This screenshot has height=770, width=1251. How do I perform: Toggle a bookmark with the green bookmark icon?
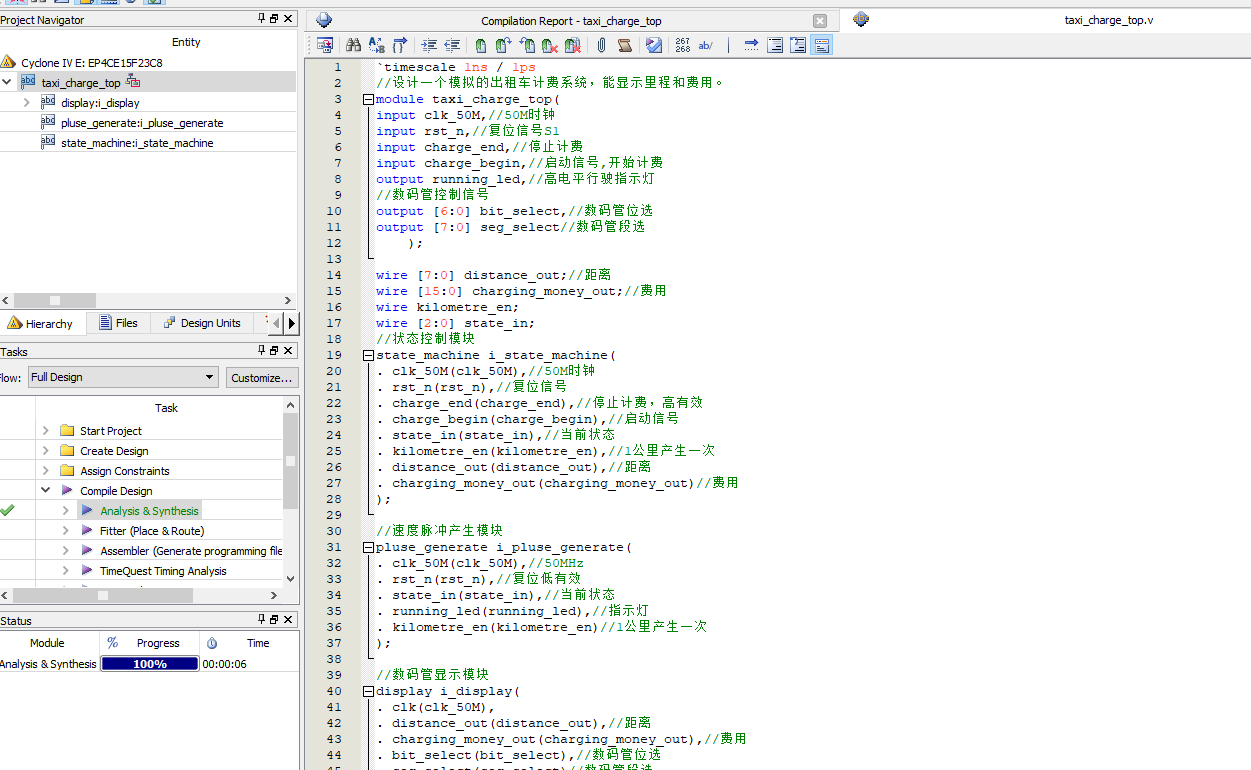coord(481,45)
